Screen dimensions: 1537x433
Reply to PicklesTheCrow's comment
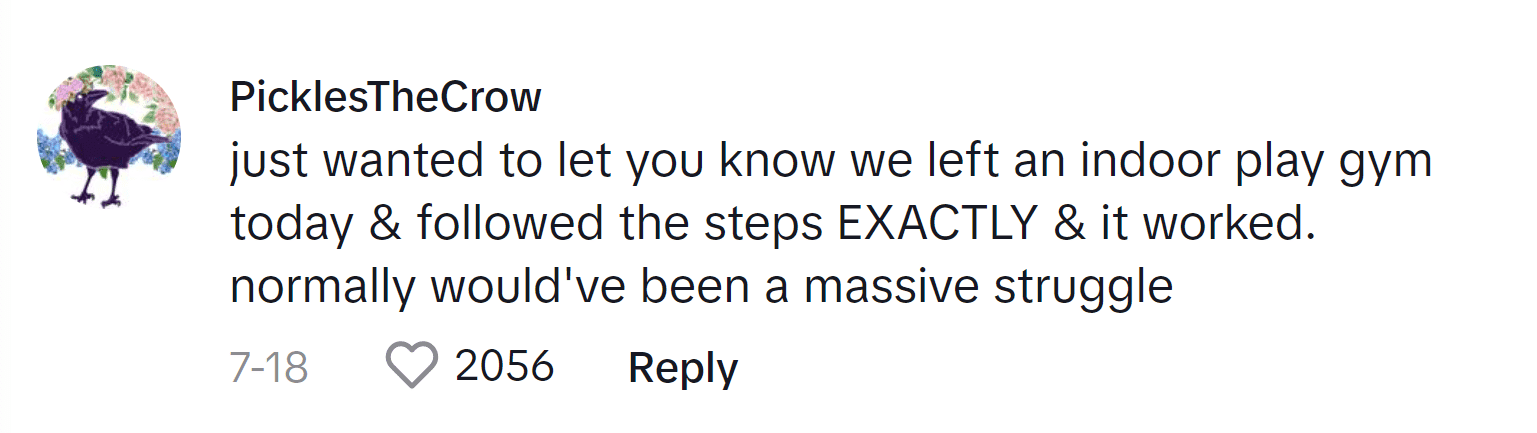tap(682, 368)
